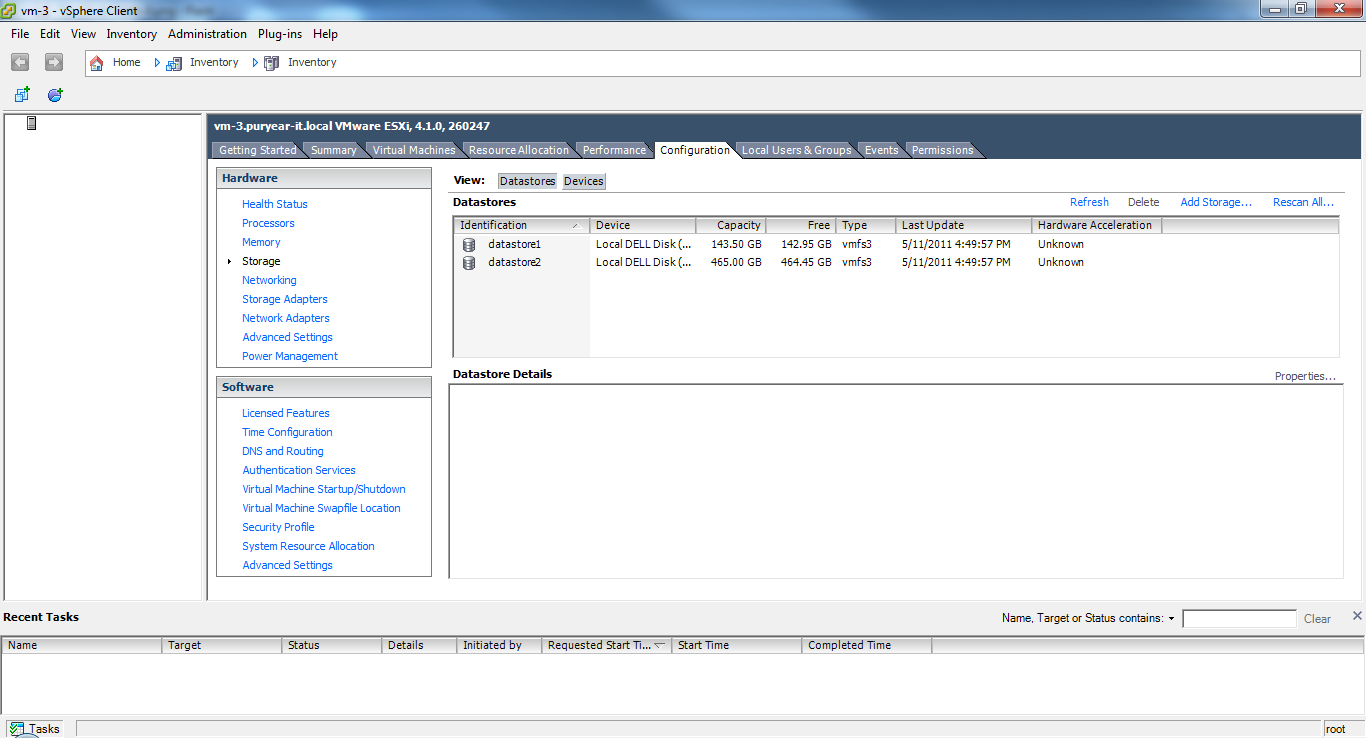The width and height of the screenshot is (1366, 738).
Task: Click the datastore1 disk icon
Action: tap(469, 244)
